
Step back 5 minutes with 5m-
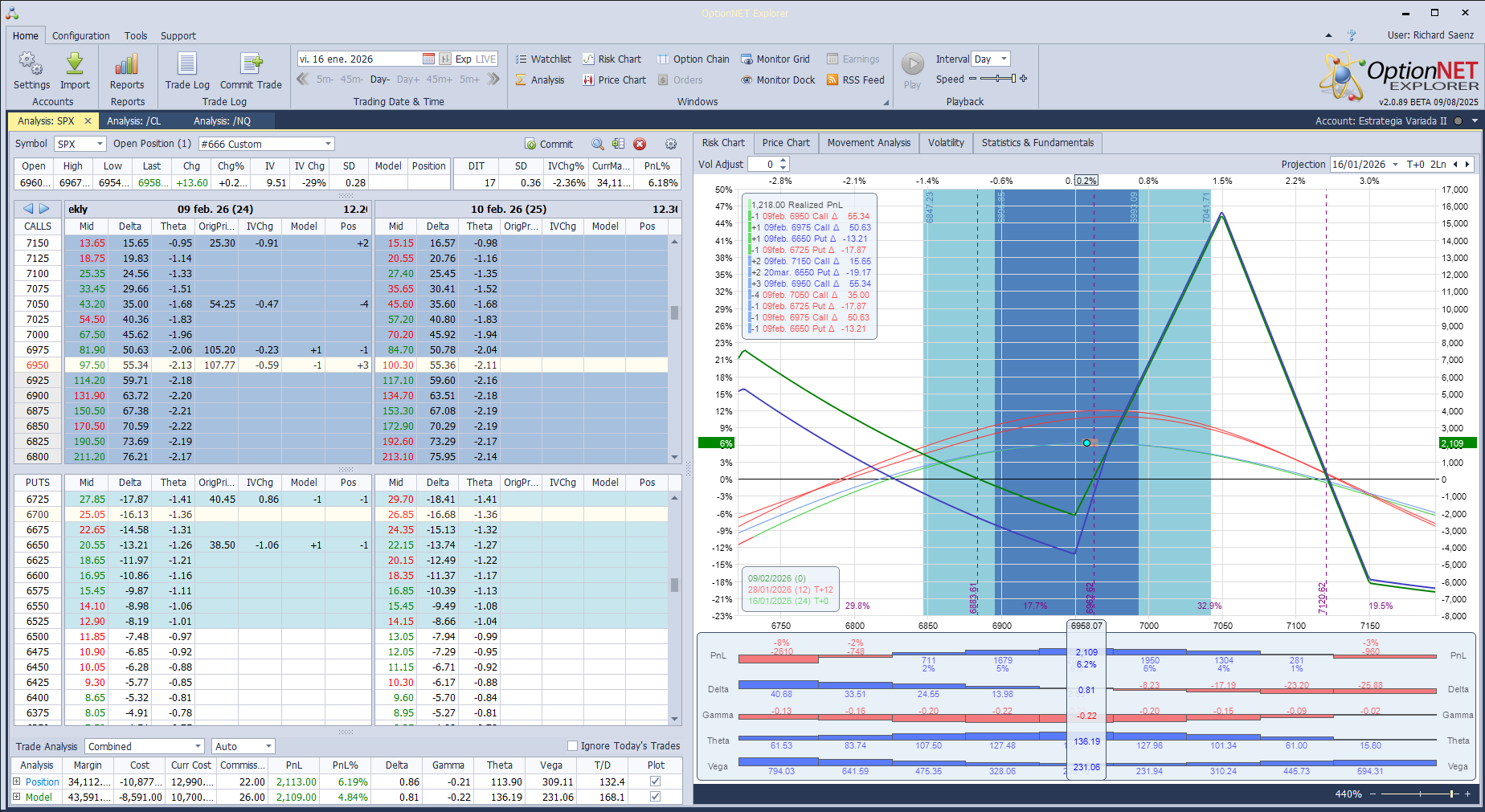click(325, 80)
